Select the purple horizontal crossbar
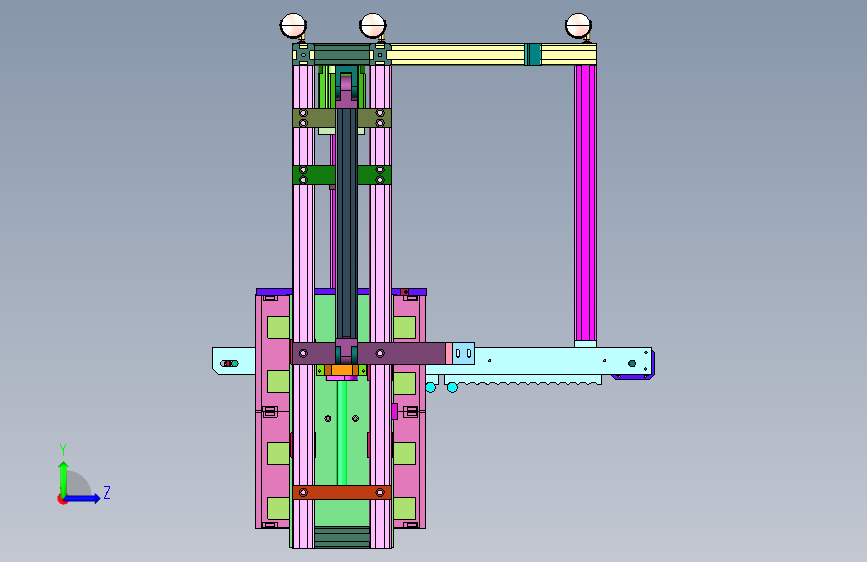The height and width of the screenshot is (562, 867). pos(369,353)
